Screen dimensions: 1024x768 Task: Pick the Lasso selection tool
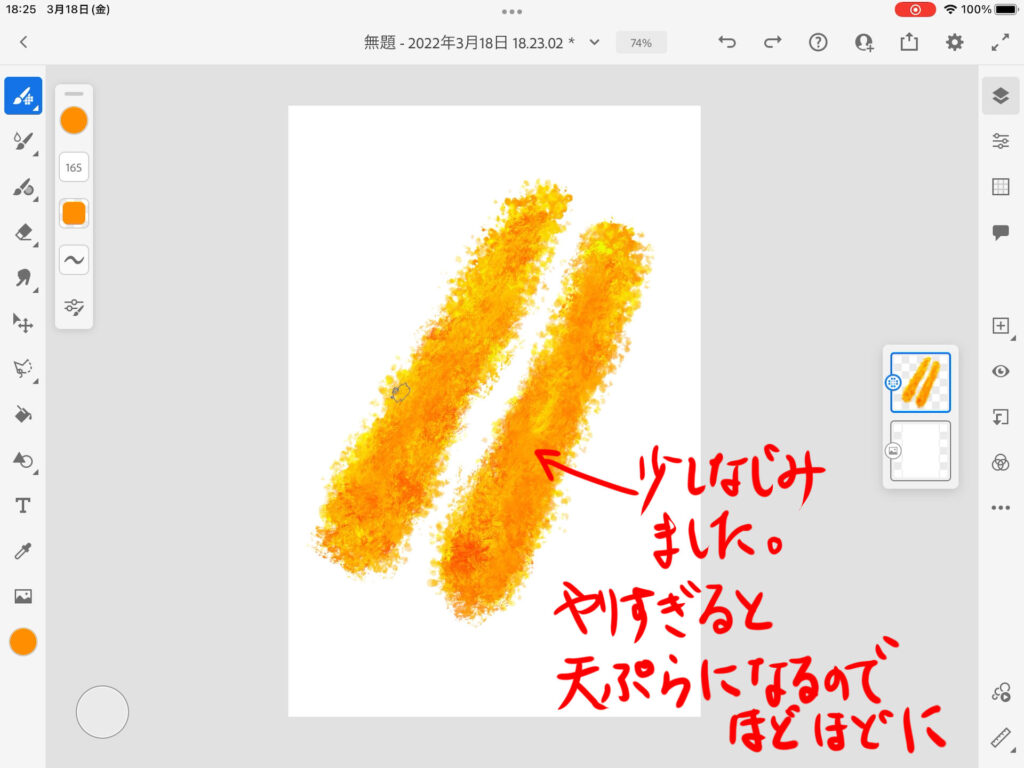tap(23, 368)
